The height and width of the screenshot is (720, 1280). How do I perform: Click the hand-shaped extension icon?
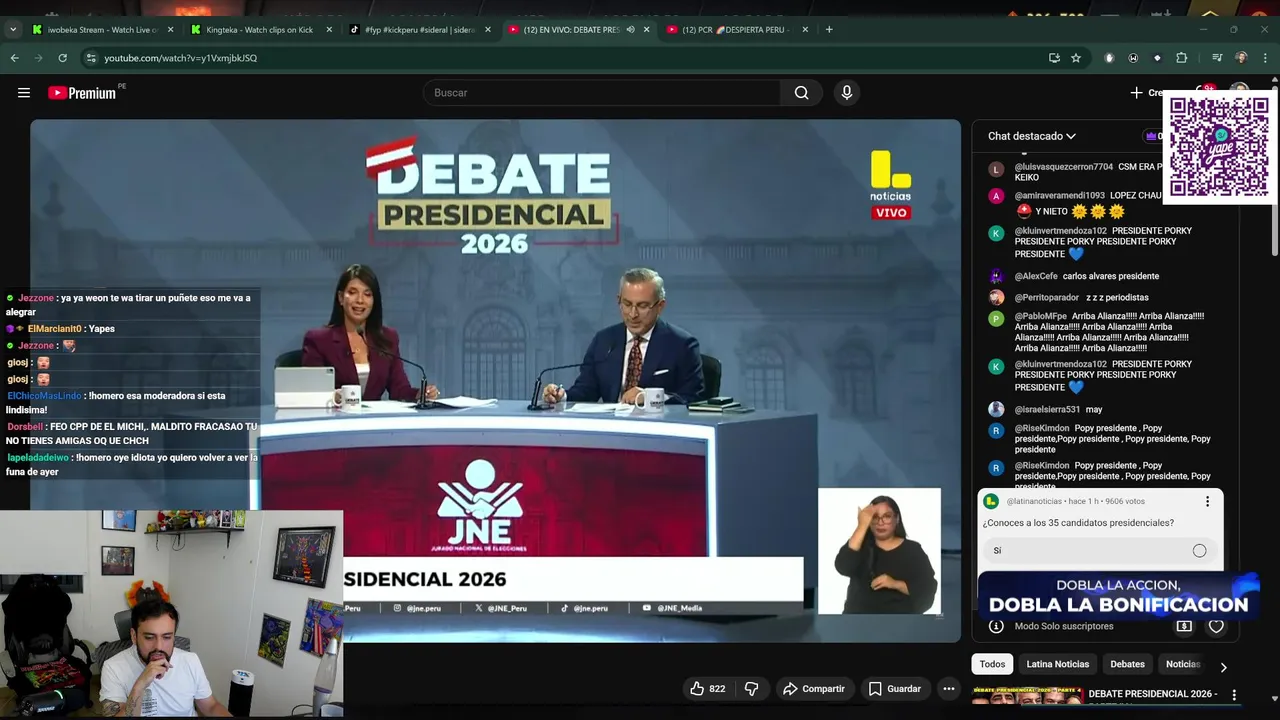[1109, 58]
